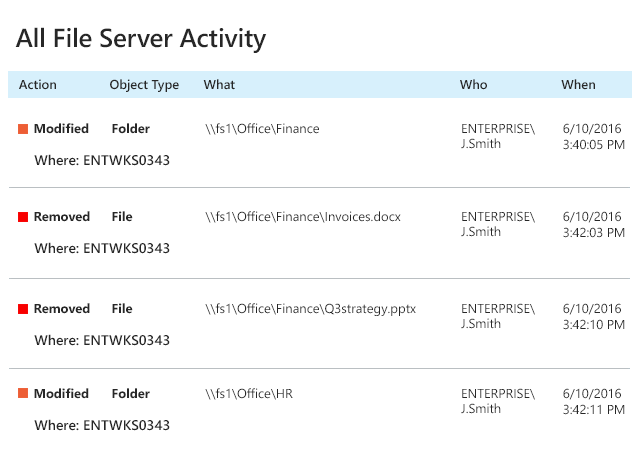
Task: Click the 3:40:05 PM timestamp
Action: click(594, 145)
